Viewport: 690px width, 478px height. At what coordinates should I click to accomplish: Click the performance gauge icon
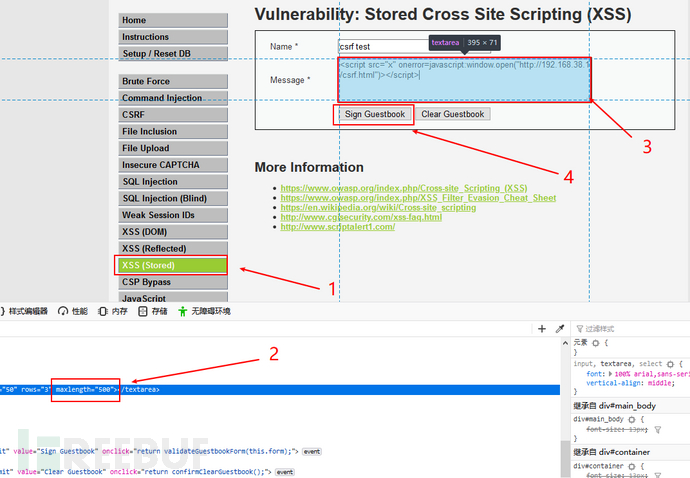point(63,312)
